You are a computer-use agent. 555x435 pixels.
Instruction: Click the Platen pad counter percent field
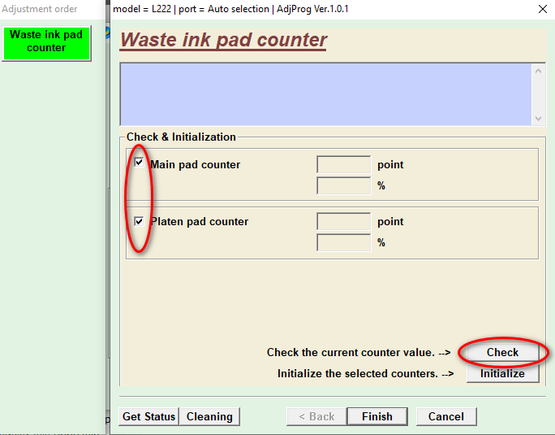[x=344, y=242]
